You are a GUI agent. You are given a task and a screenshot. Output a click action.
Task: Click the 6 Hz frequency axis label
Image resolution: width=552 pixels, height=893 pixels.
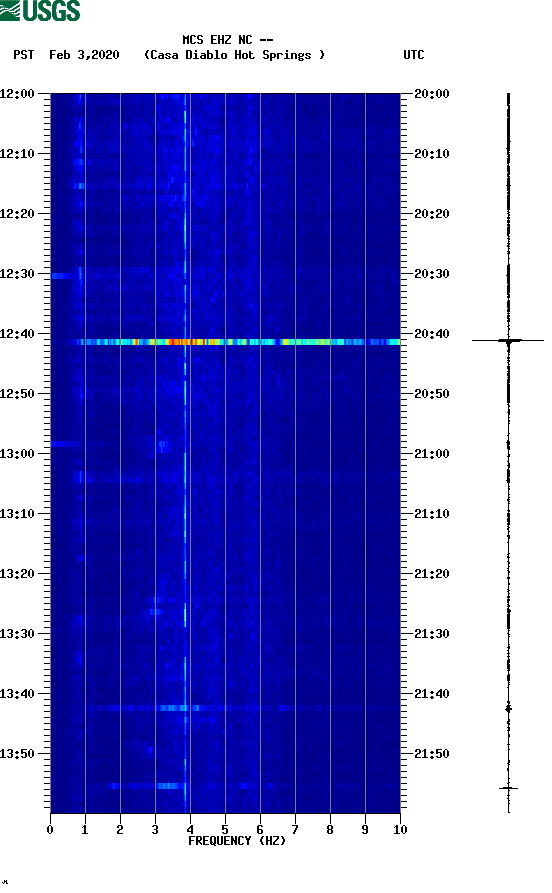coord(260,829)
